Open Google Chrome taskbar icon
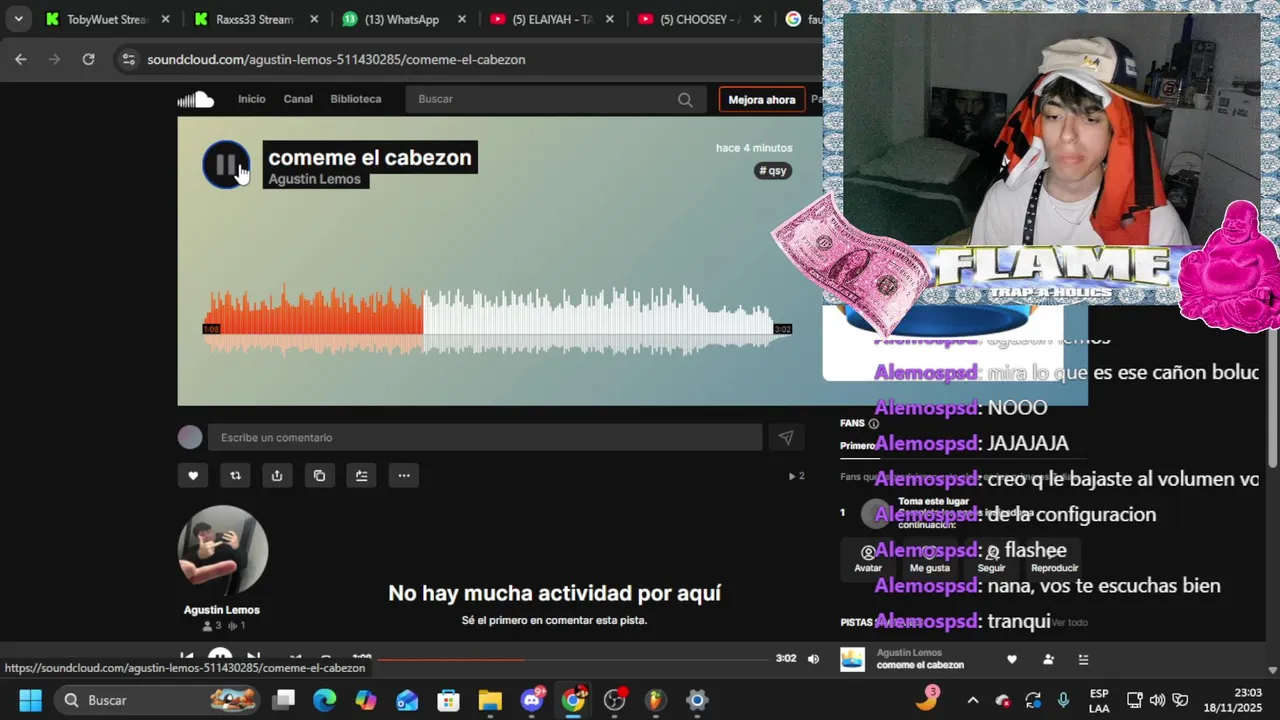Image resolution: width=1280 pixels, height=720 pixels. click(x=573, y=700)
